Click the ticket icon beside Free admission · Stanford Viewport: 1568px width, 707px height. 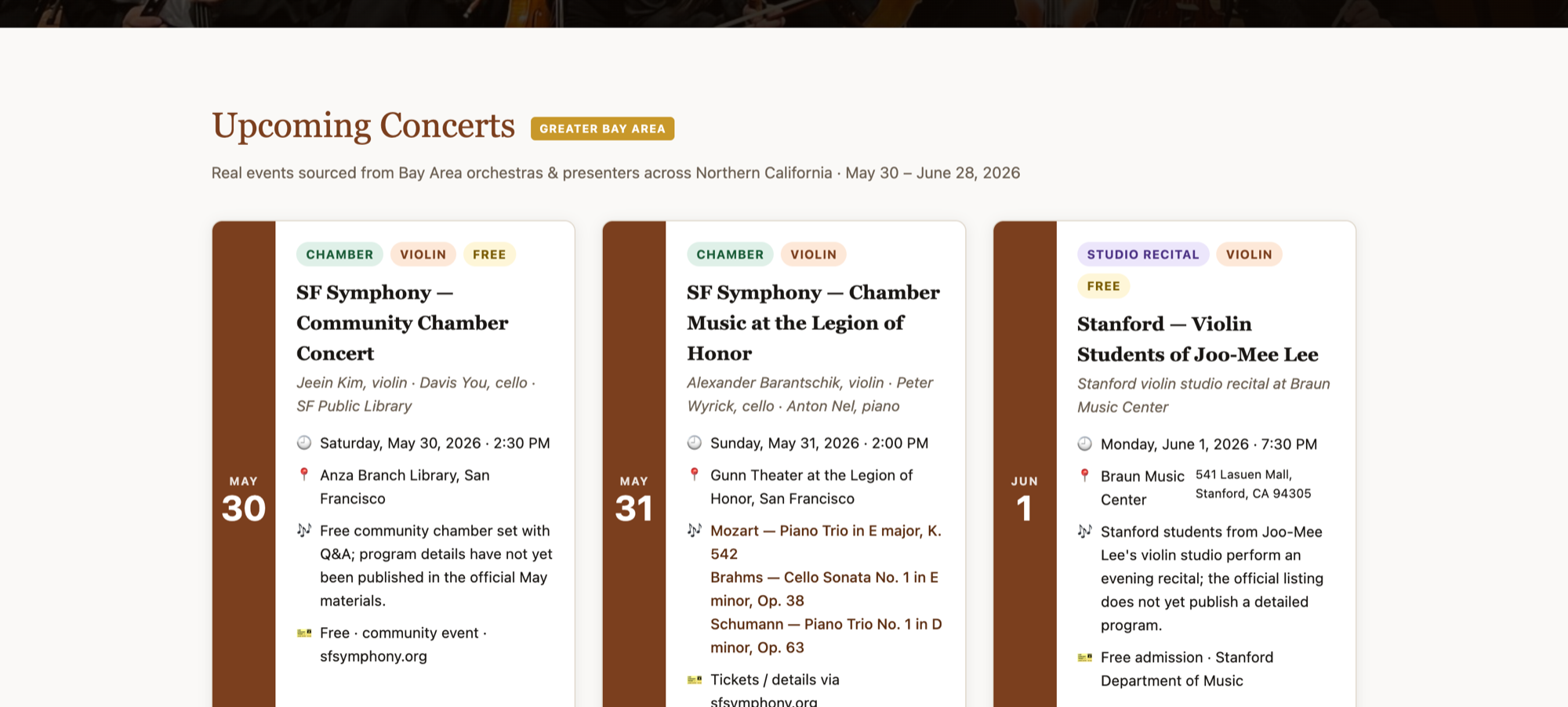(x=1085, y=657)
